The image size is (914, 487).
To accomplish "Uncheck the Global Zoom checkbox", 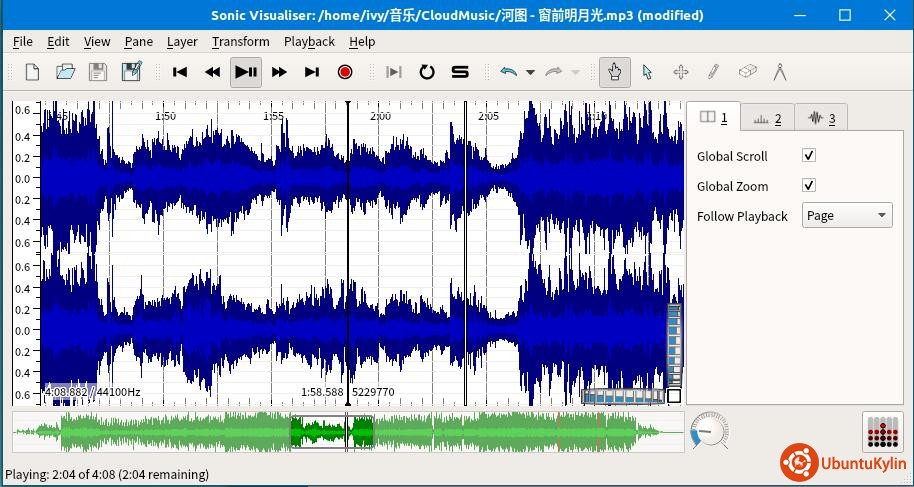I will (809, 186).
